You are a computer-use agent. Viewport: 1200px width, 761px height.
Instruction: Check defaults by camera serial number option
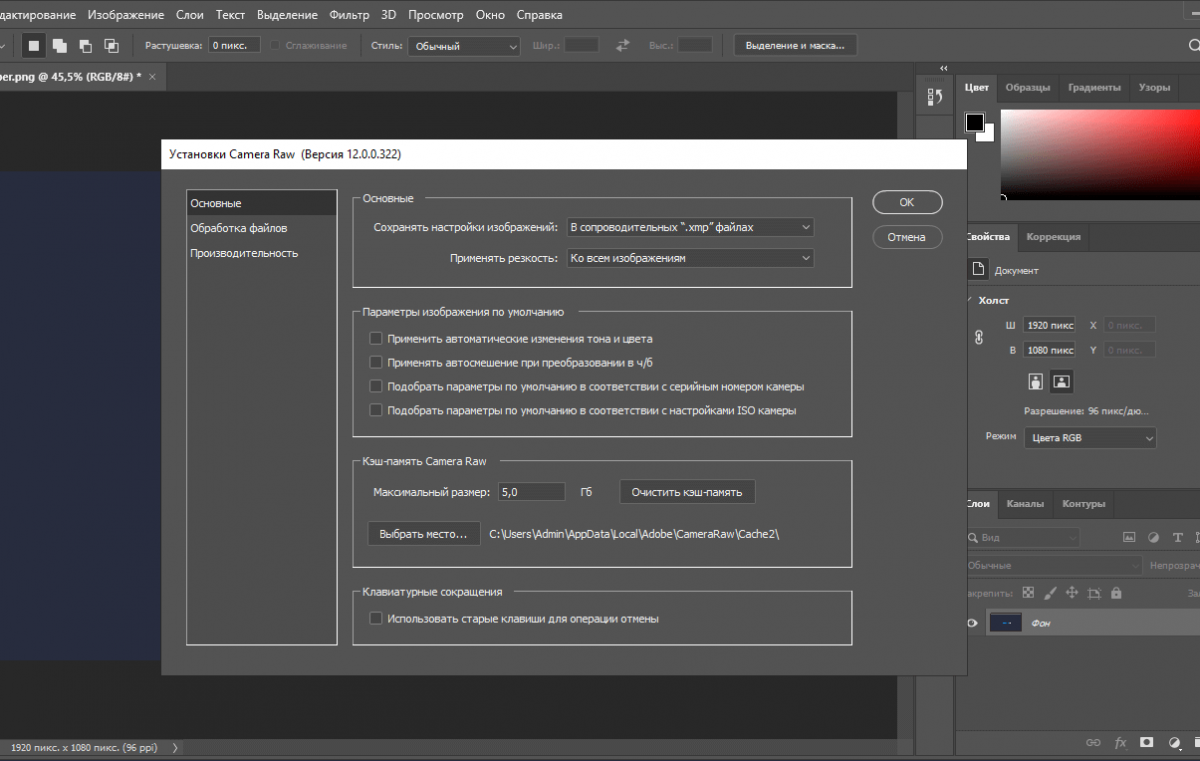tap(376, 386)
